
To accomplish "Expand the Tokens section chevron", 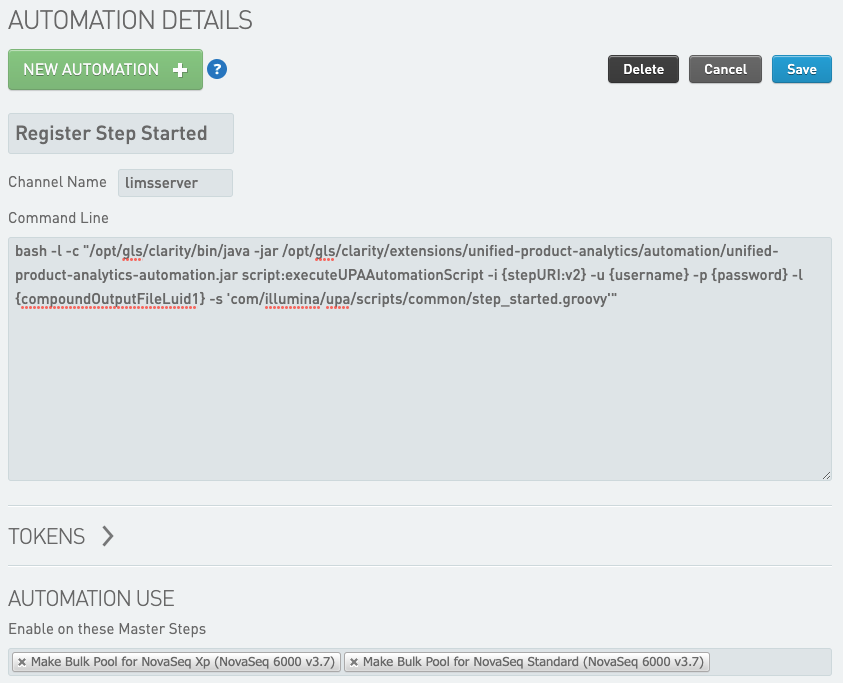I will 108,536.
